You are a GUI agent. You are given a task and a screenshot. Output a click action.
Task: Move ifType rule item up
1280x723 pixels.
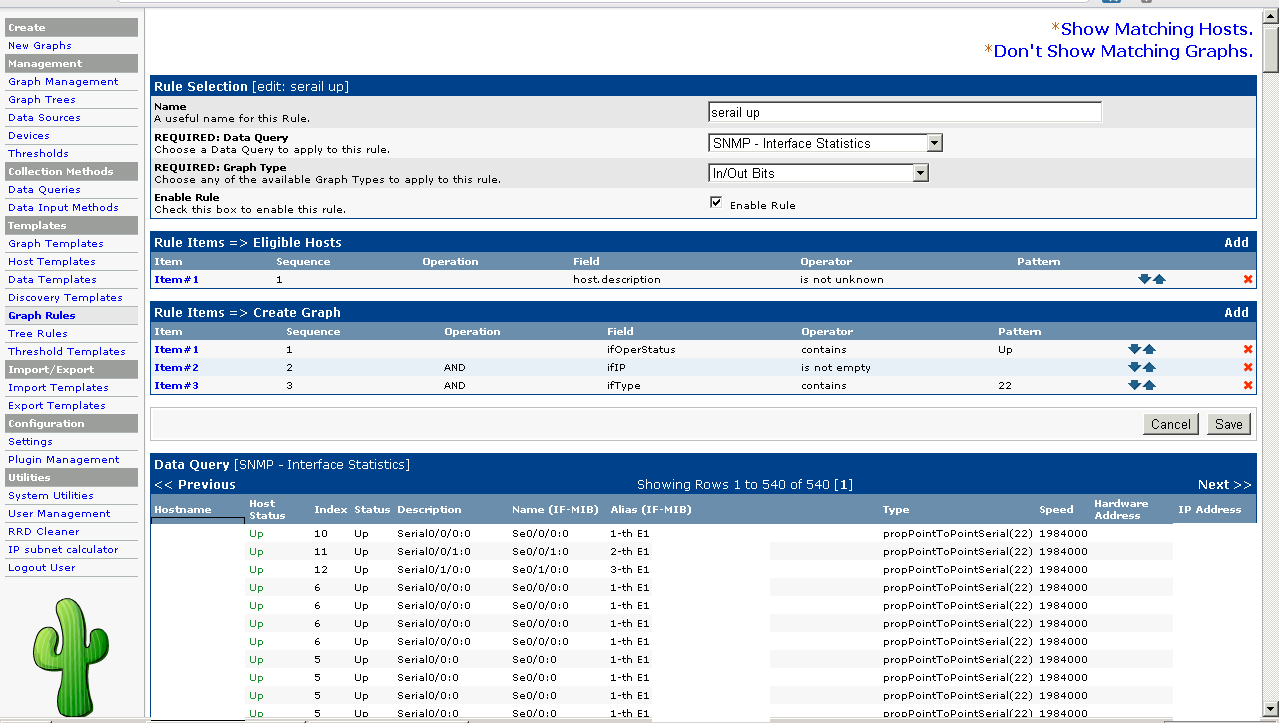[x=1149, y=386]
